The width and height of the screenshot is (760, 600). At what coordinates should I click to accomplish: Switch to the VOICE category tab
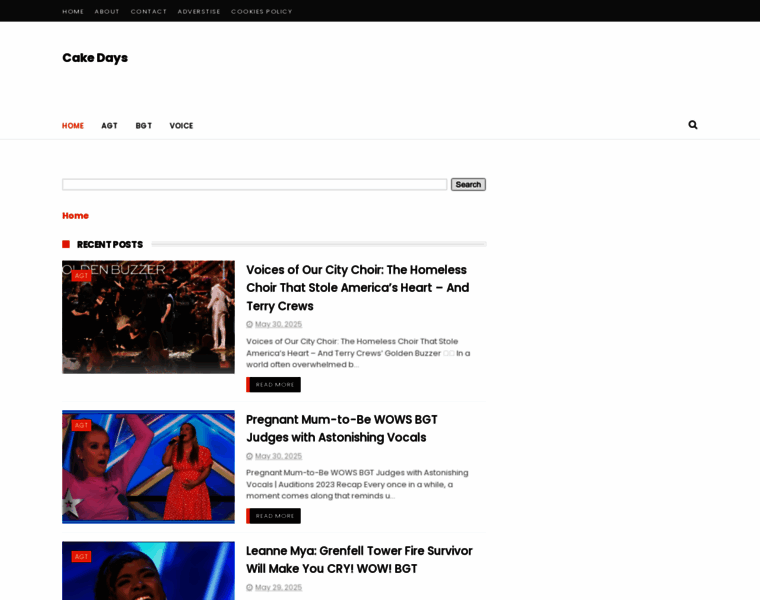(181, 126)
